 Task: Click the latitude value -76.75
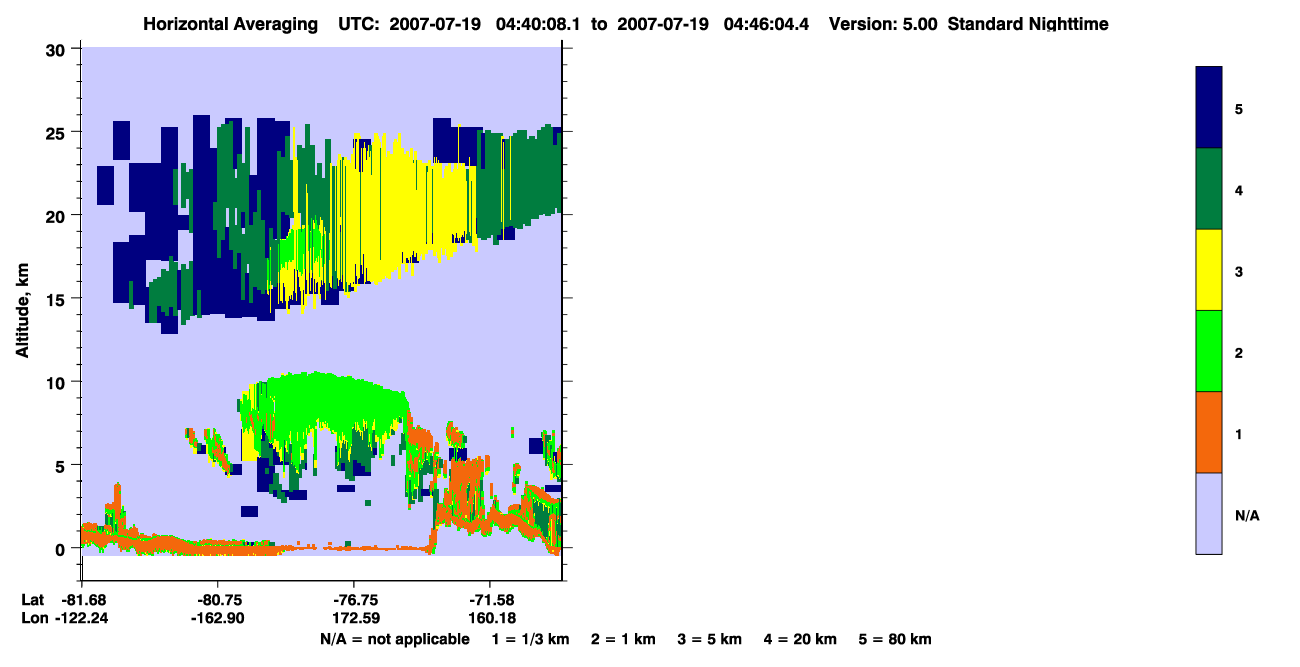coord(354,600)
